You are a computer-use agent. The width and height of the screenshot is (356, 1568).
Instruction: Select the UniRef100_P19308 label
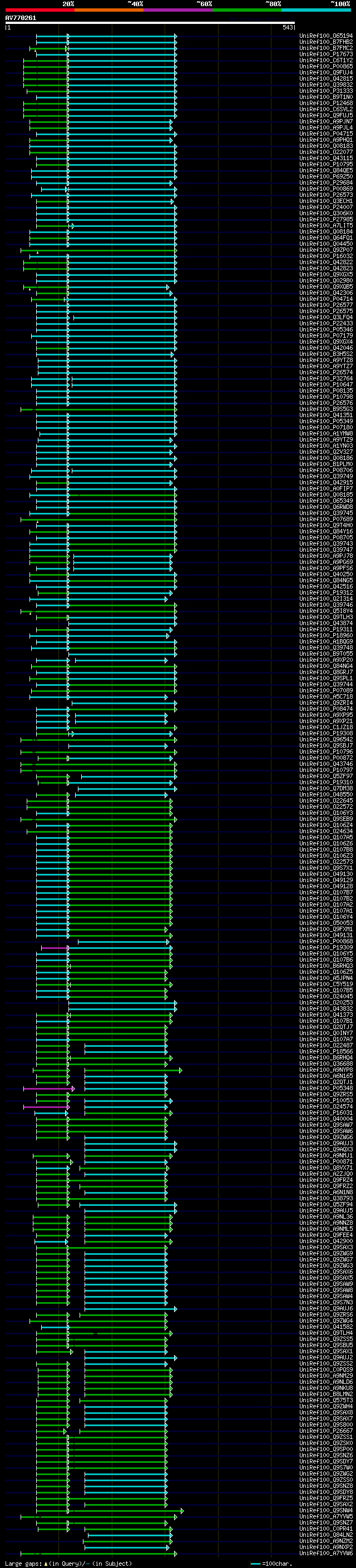(325, 734)
